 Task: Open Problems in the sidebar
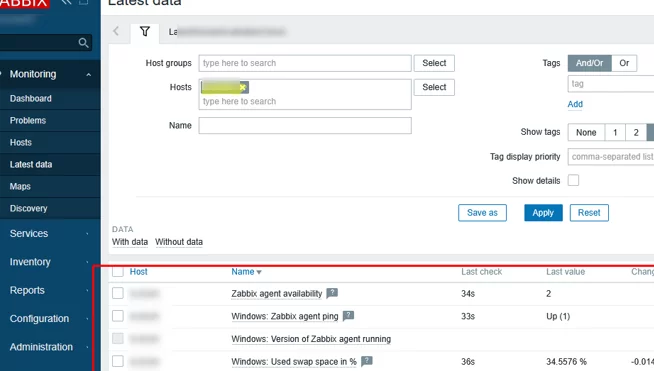[28, 121]
